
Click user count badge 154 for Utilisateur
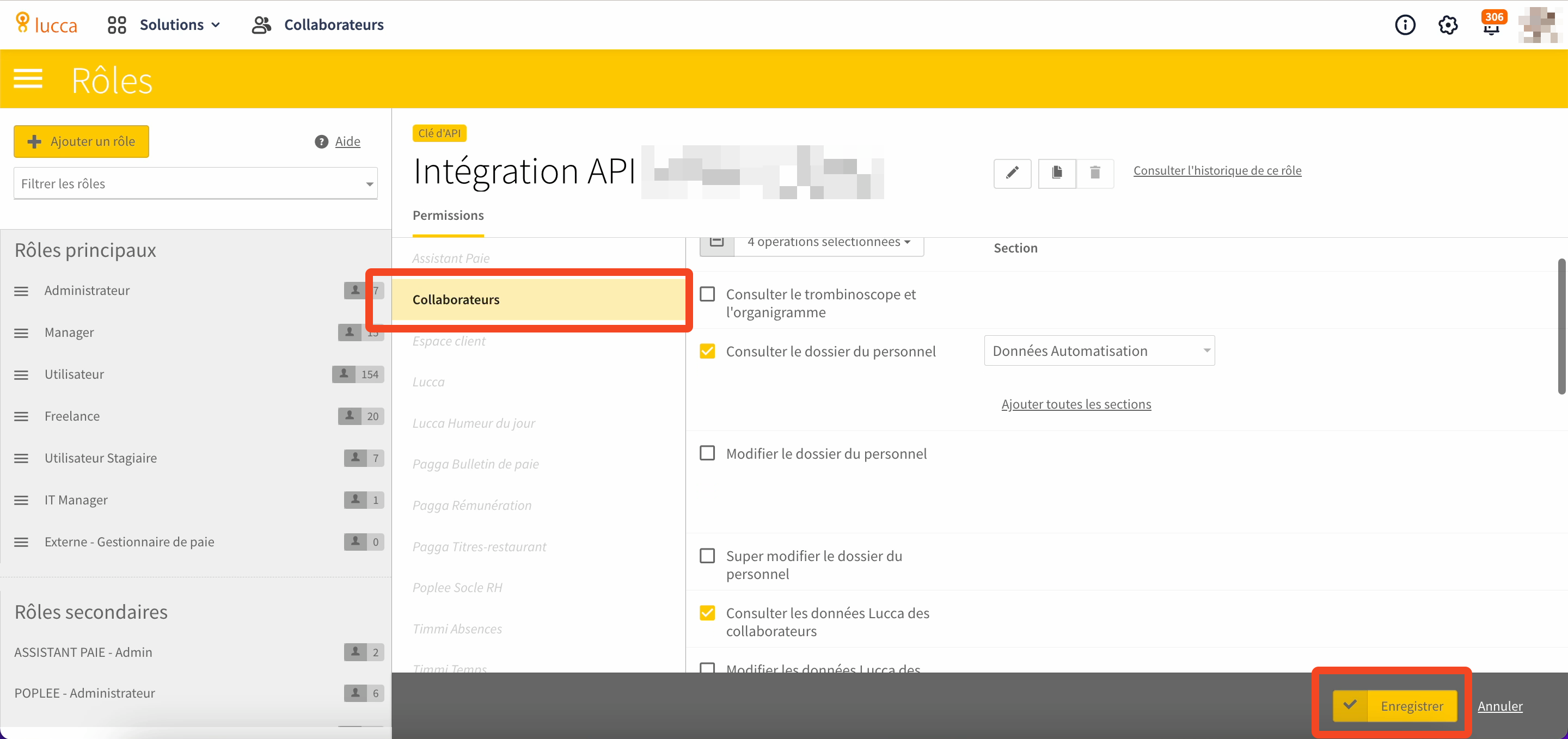pyautogui.click(x=358, y=374)
